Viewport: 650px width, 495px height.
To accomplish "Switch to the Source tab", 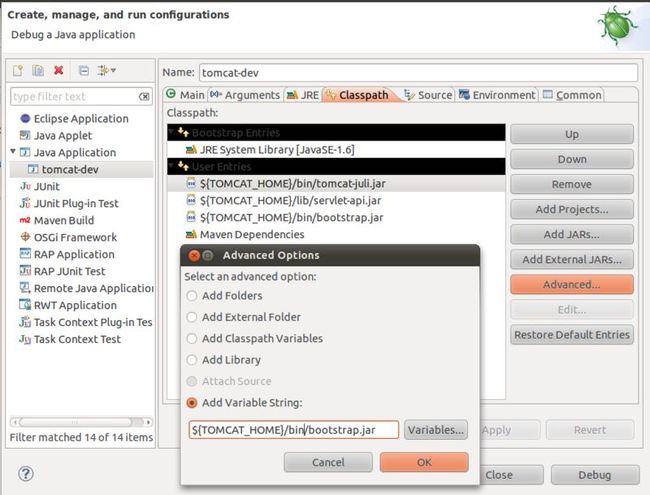I will [428, 95].
